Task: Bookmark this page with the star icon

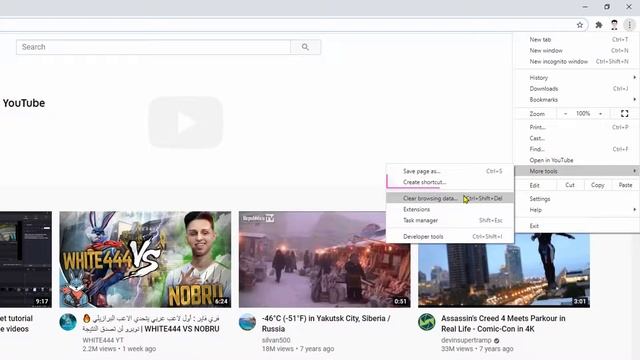Action: point(580,25)
